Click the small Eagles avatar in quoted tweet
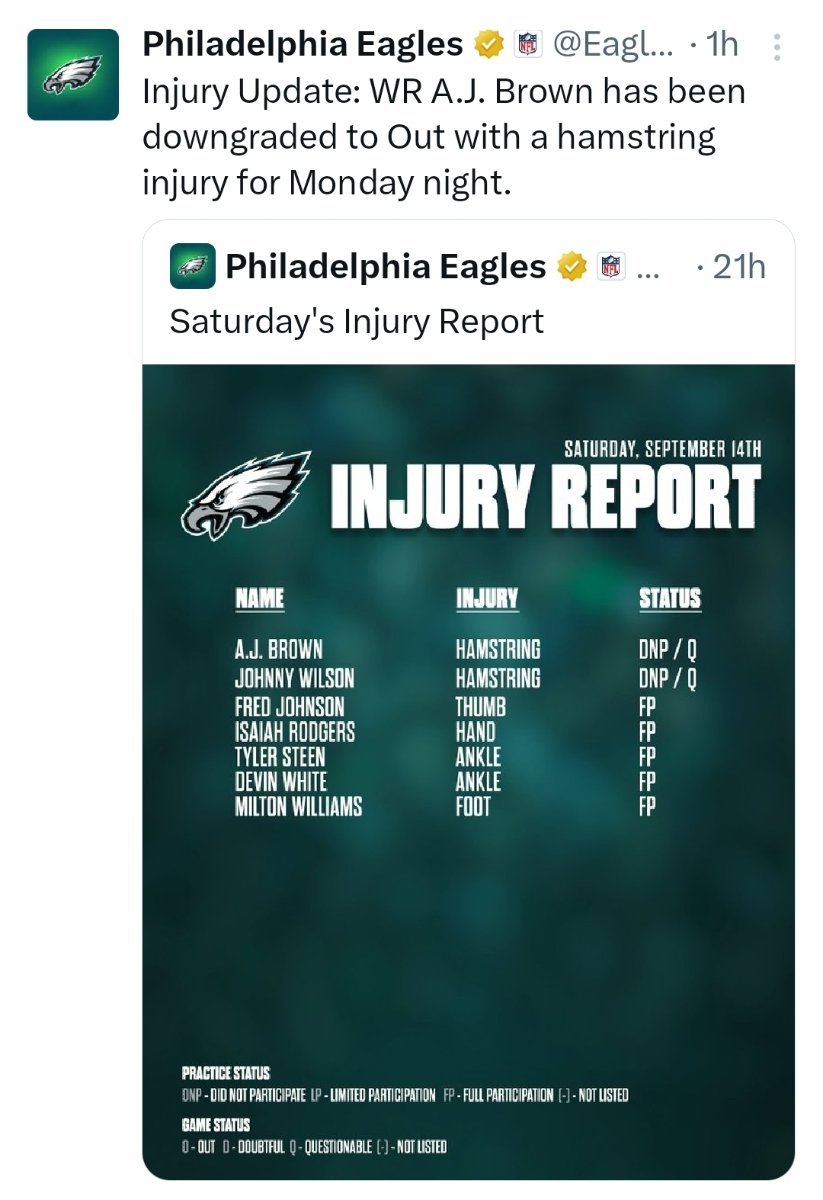Viewport: 823px width, 1200px height. pyautogui.click(x=191, y=267)
